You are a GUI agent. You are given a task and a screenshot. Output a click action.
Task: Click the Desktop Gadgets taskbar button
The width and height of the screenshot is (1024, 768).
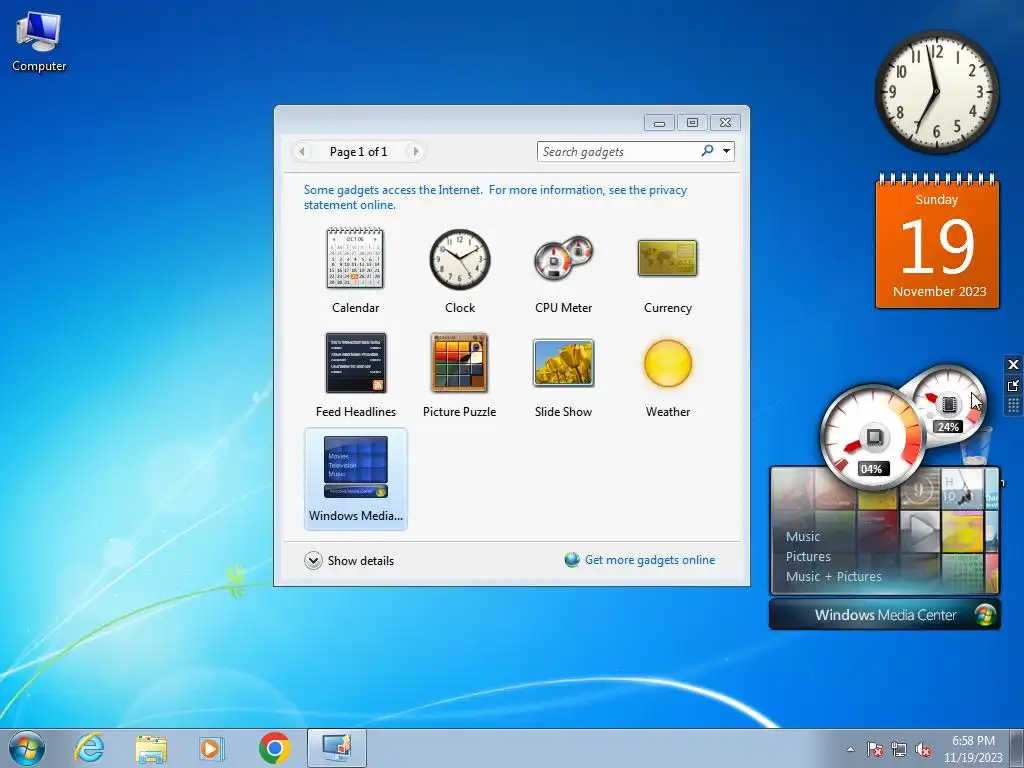336,748
